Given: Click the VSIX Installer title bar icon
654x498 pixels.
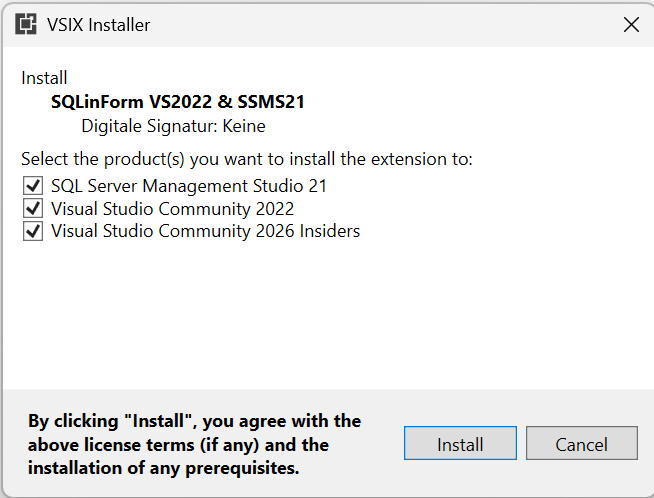Looking at the screenshot, I should pyautogui.click(x=26, y=25).
